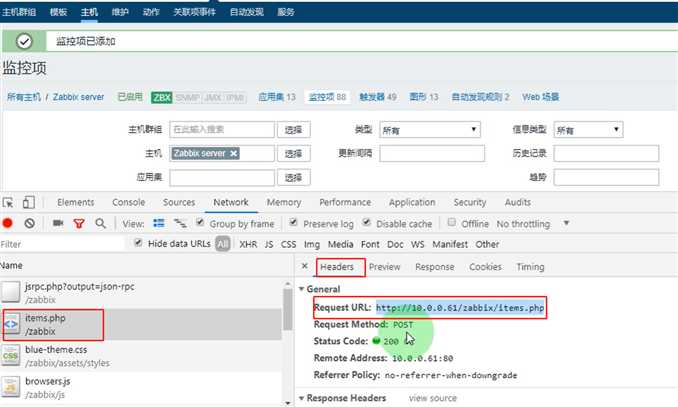This screenshot has height=407, width=678.
Task: Filter requests by Img type
Action: 312,244
